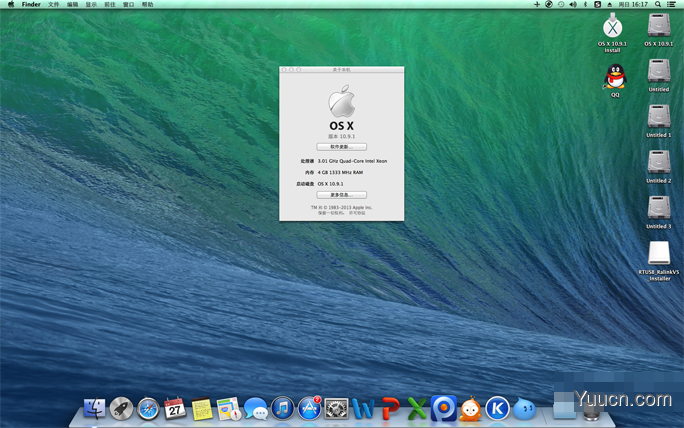Click the More Info button in About window
The height and width of the screenshot is (428, 684).
[x=342, y=195]
